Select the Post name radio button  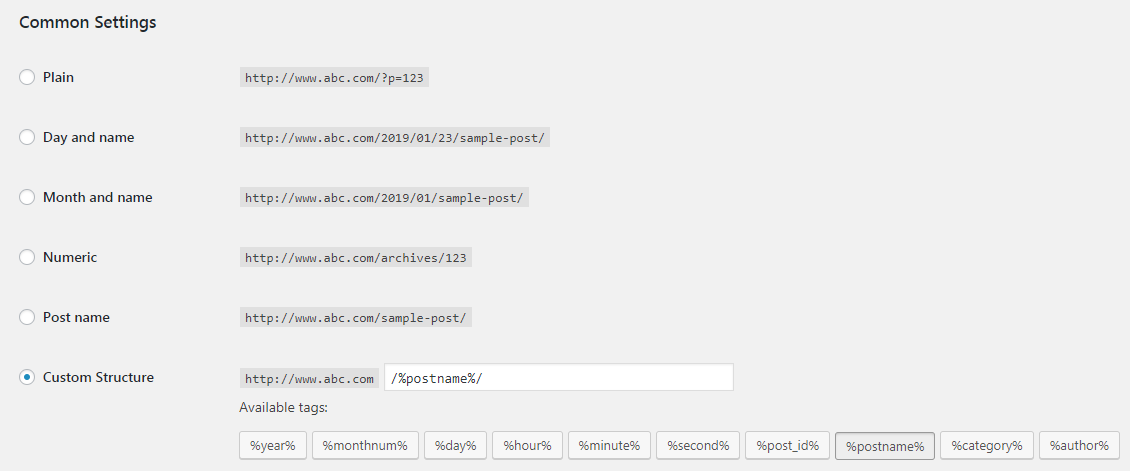27,317
